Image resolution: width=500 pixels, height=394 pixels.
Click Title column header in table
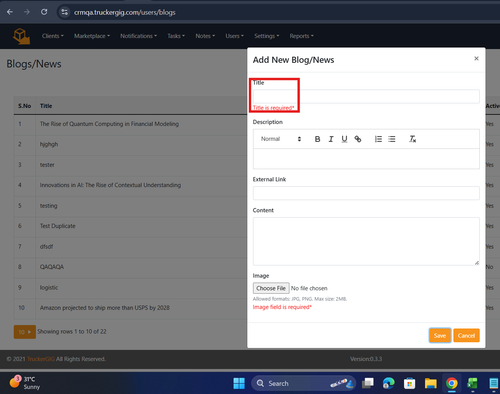46,106
